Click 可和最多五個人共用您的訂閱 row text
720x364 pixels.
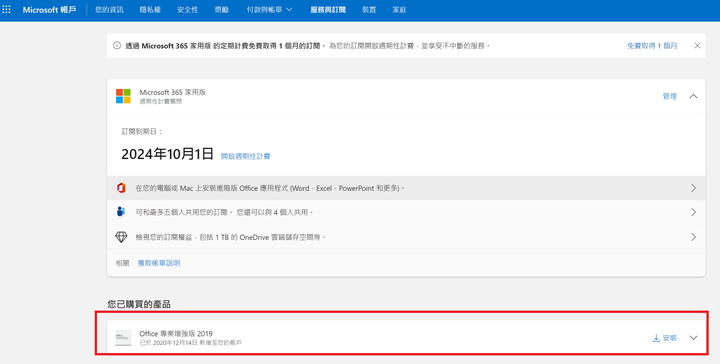click(x=224, y=212)
